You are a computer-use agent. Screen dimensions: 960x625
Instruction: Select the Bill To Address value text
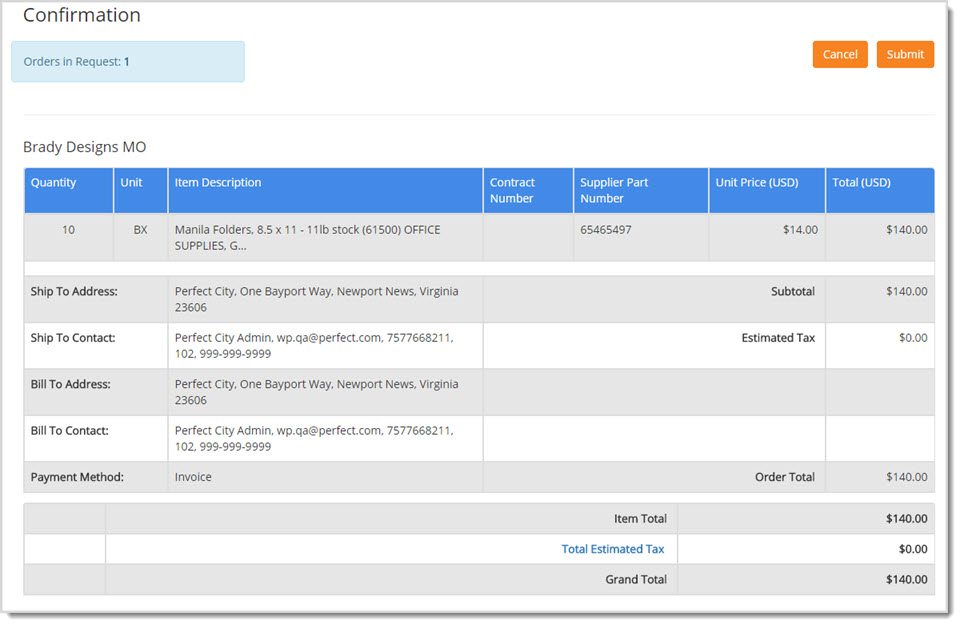tap(317, 392)
